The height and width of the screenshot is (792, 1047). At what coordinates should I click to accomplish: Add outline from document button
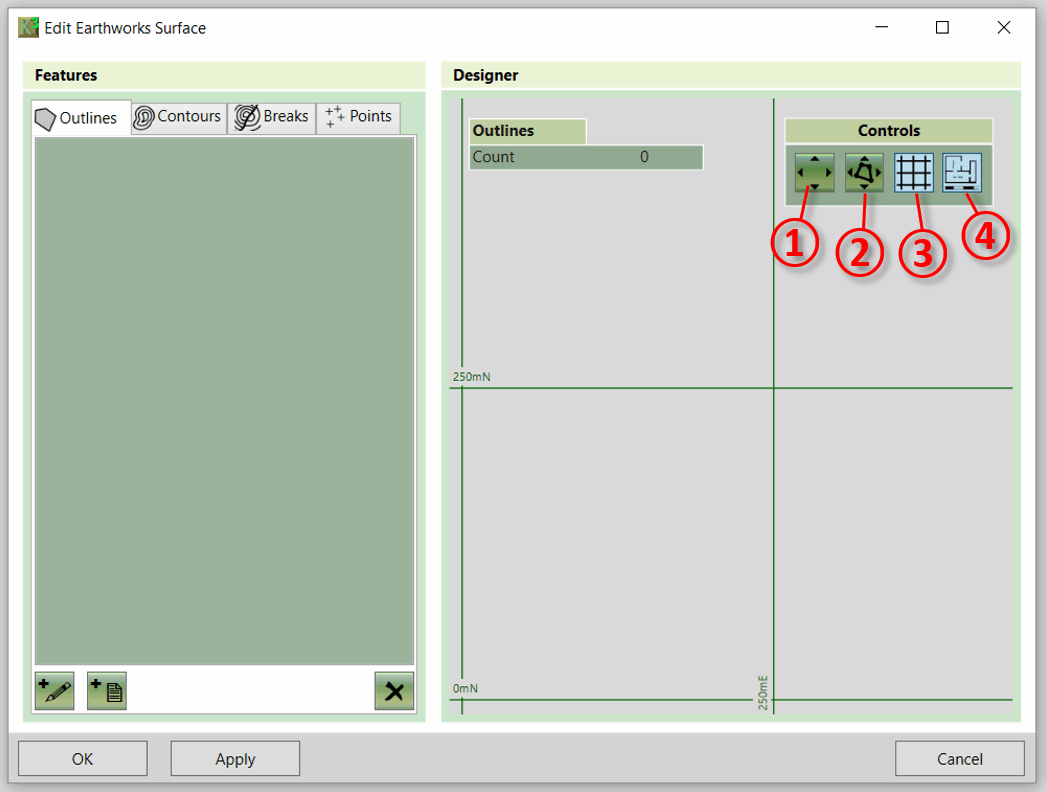tap(107, 691)
